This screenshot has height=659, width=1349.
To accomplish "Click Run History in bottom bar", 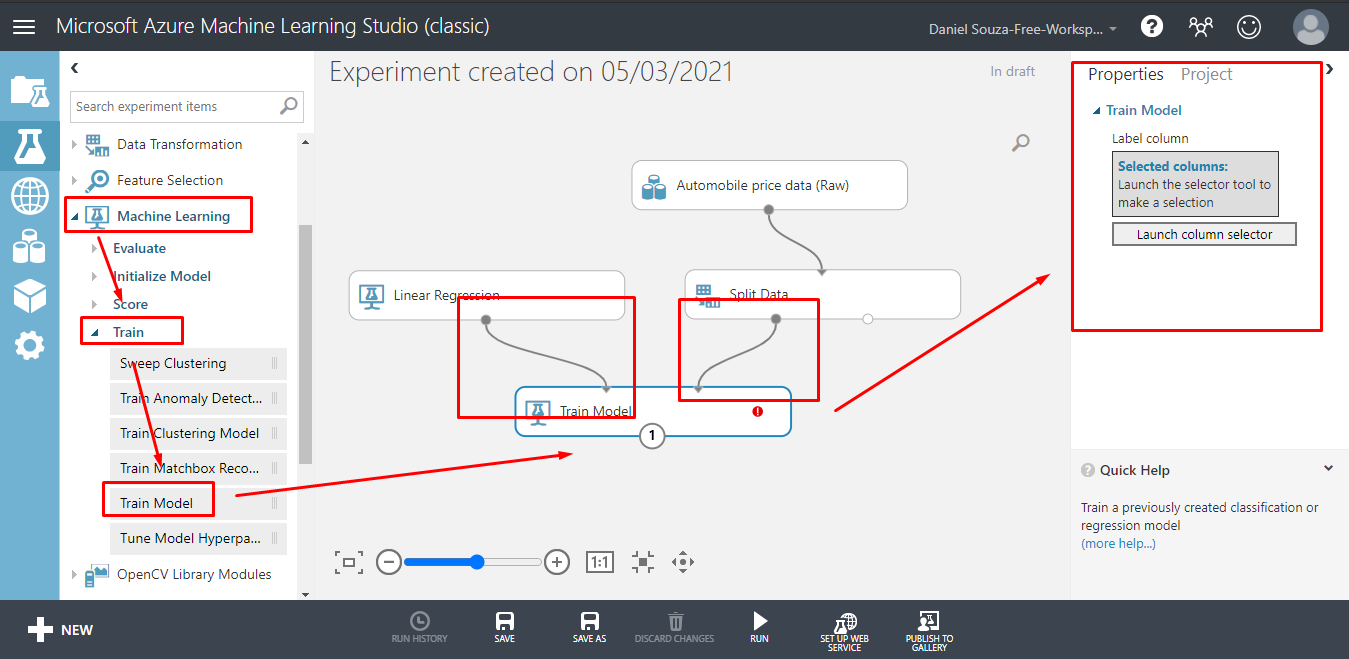I will pyautogui.click(x=420, y=628).
